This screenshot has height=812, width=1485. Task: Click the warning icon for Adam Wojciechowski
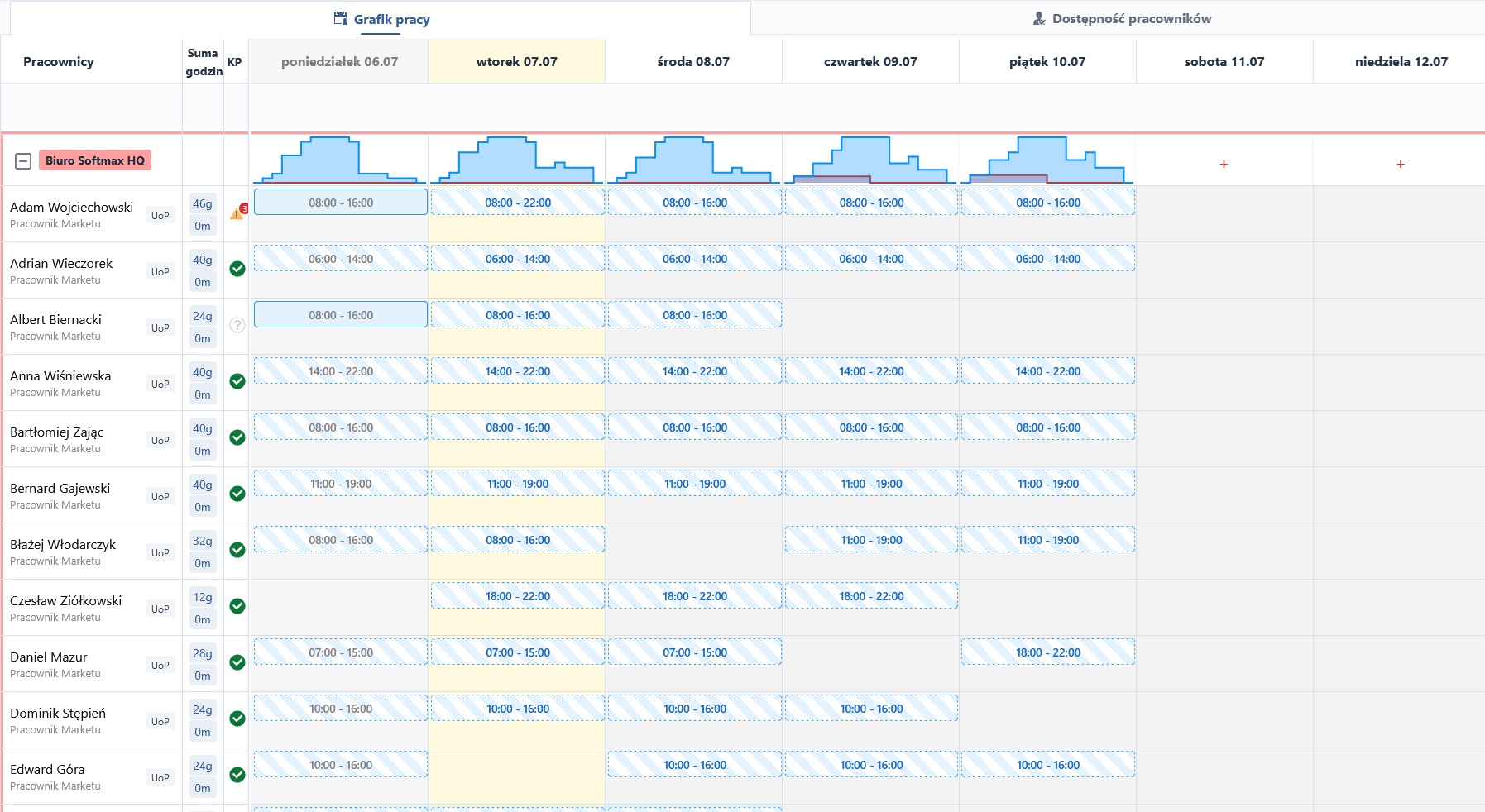tap(237, 213)
